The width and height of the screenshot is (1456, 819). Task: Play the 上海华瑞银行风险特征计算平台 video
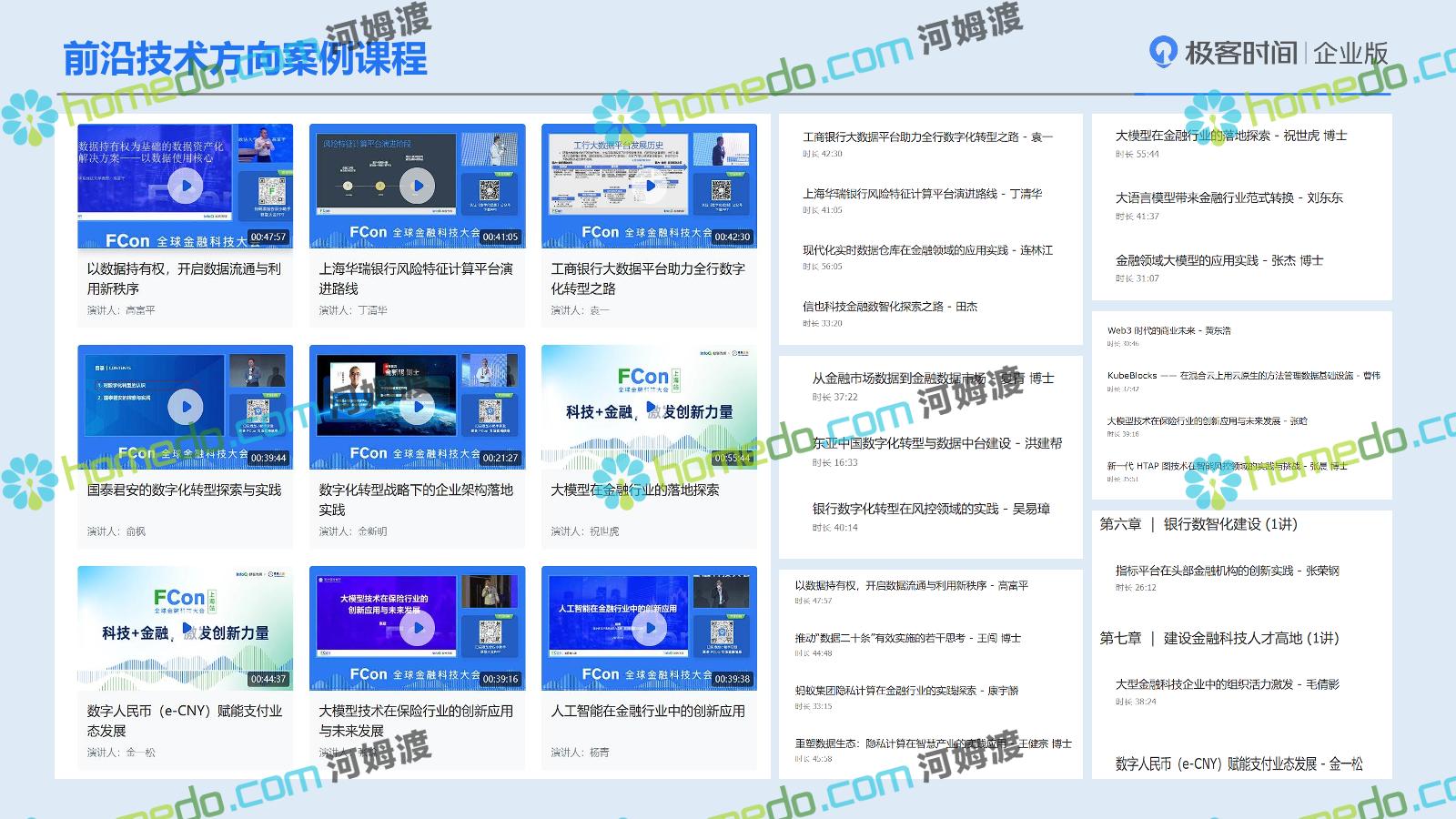point(418,186)
